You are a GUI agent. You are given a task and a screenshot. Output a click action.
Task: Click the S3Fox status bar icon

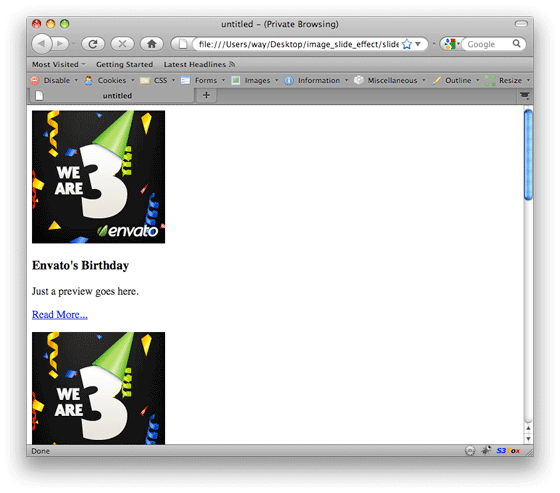pyautogui.click(x=508, y=451)
